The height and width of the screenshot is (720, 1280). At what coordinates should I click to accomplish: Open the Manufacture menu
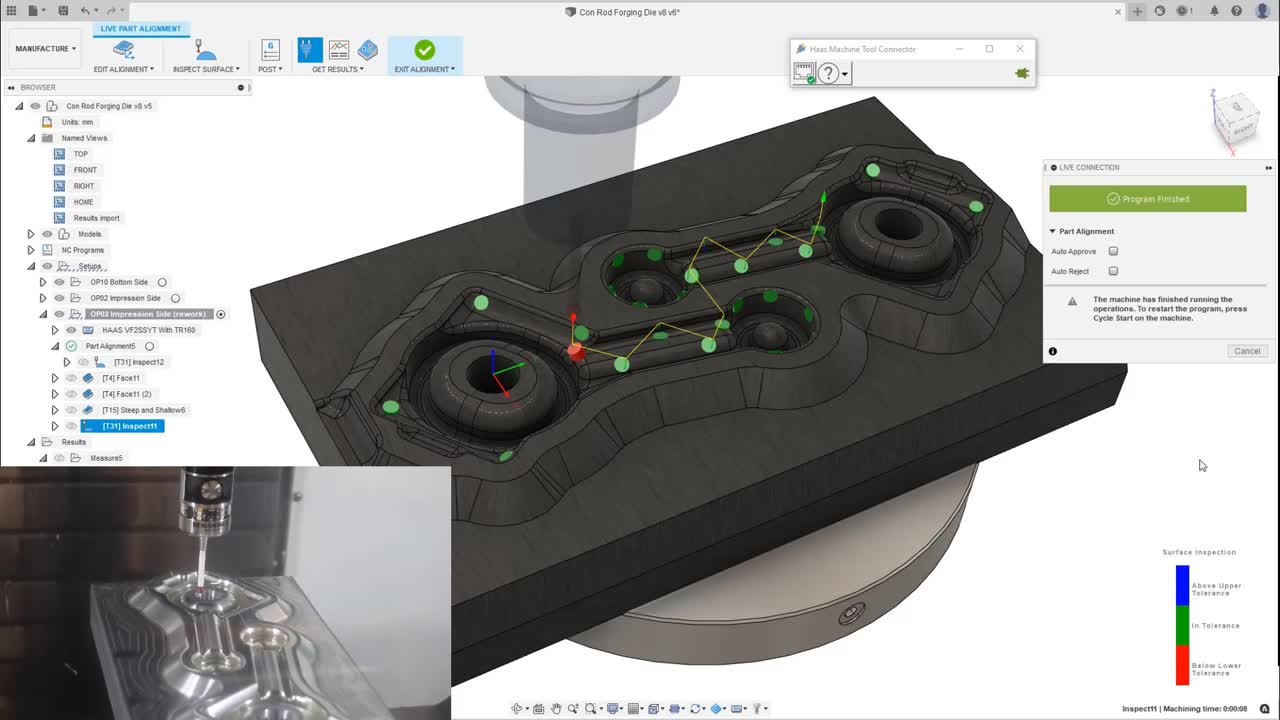[x=44, y=48]
